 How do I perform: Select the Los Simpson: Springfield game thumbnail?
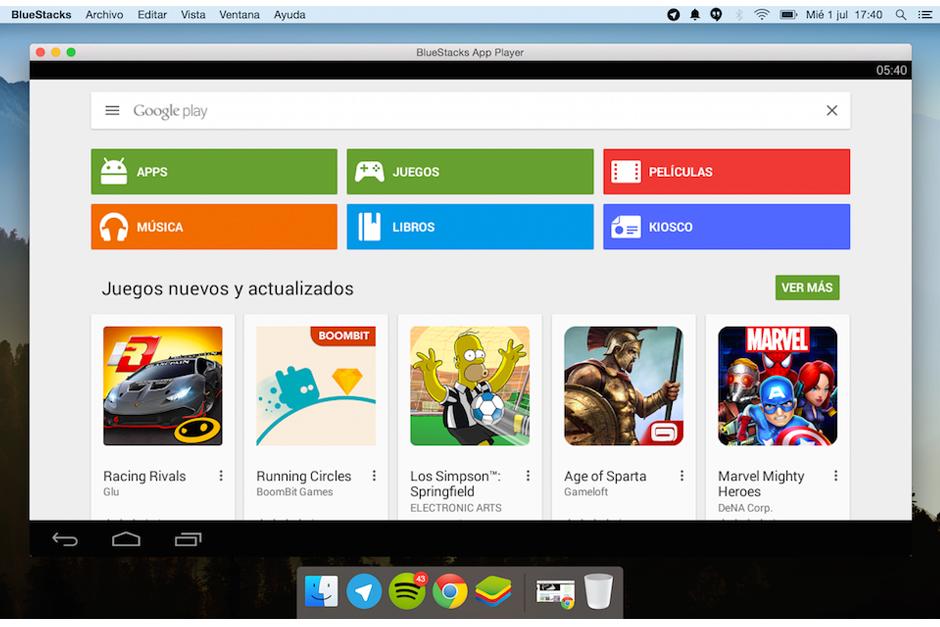pos(469,385)
